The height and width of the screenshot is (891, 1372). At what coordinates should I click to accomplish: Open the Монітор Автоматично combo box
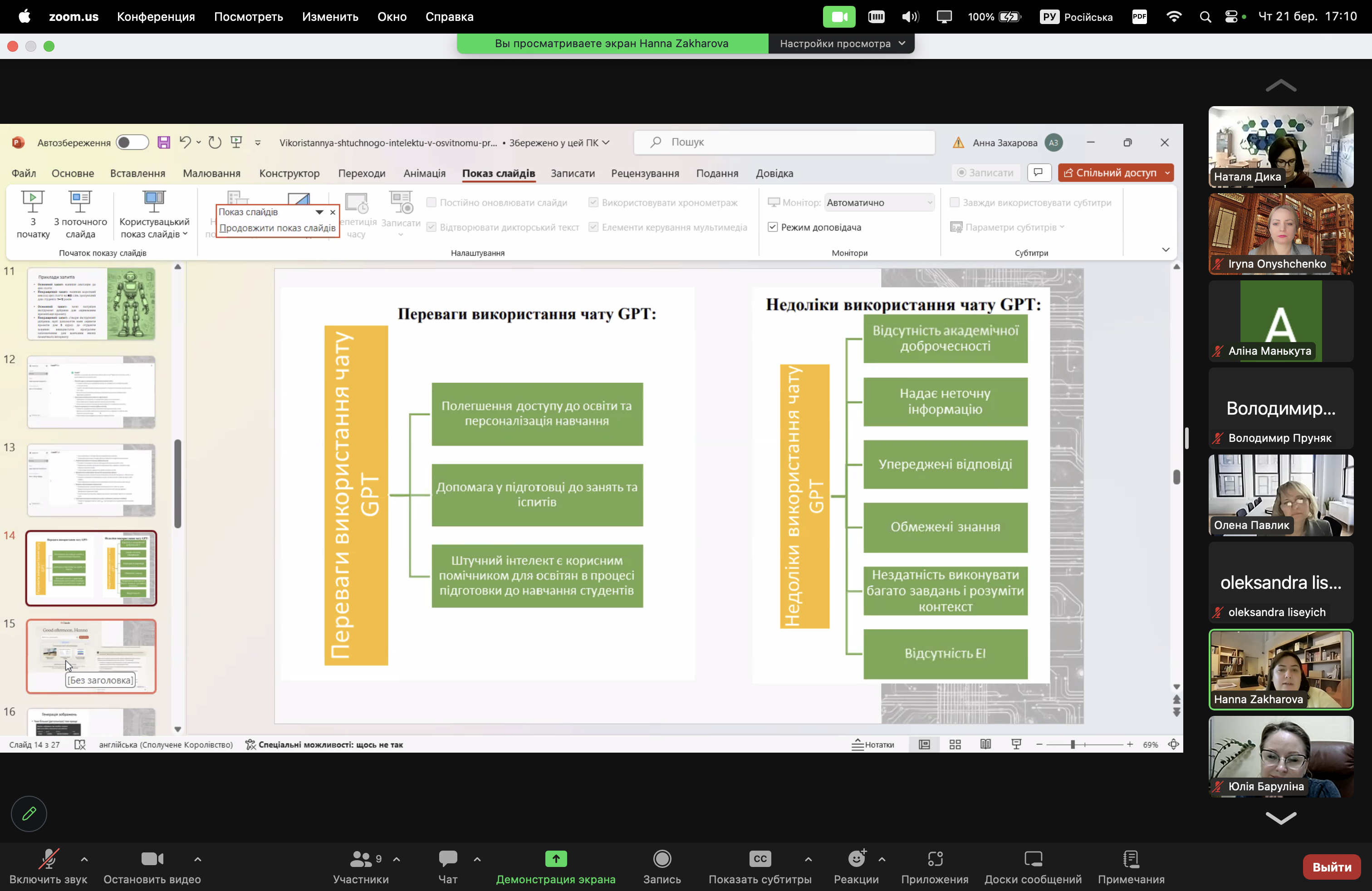click(878, 202)
